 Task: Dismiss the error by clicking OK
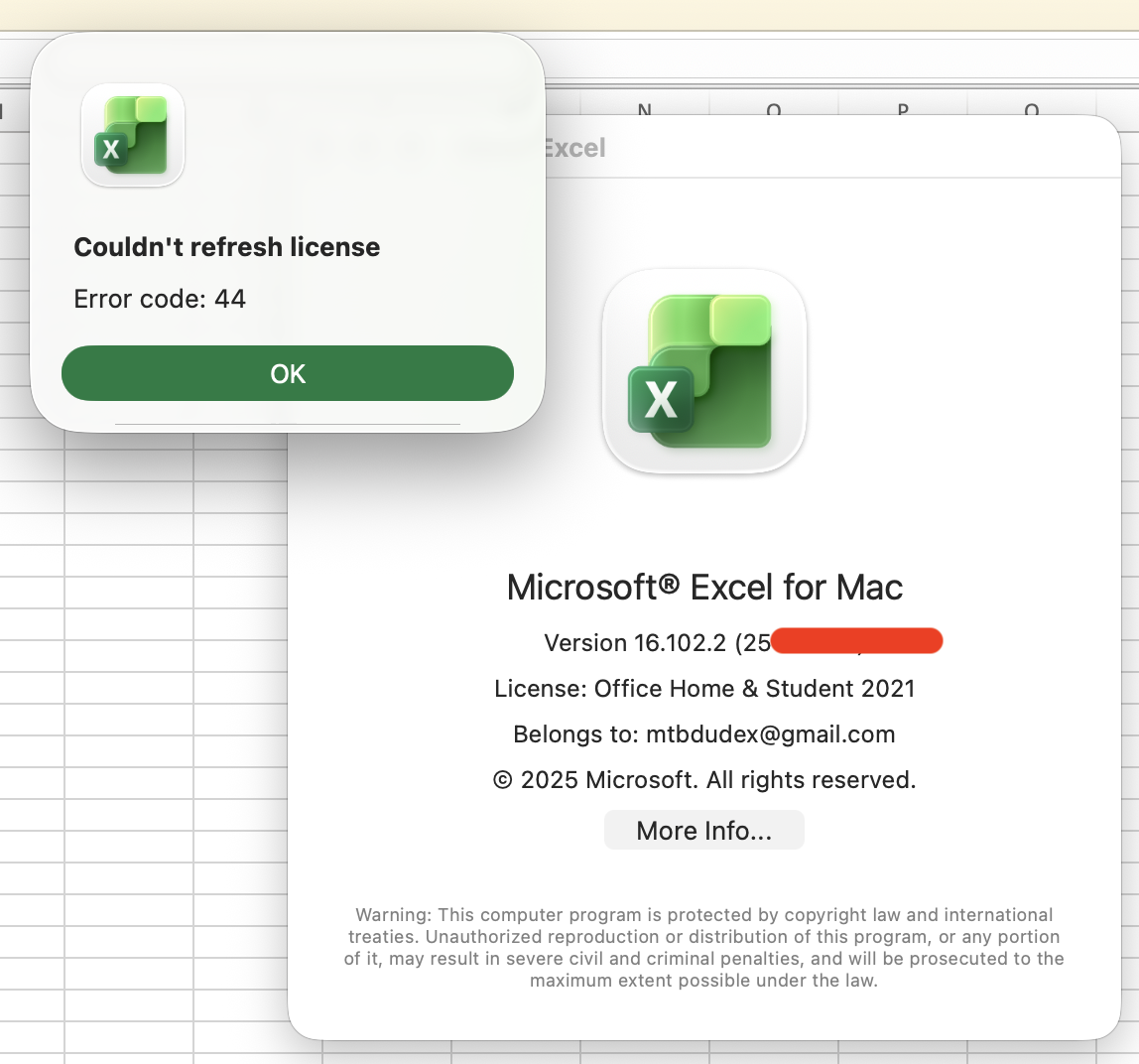[288, 373]
